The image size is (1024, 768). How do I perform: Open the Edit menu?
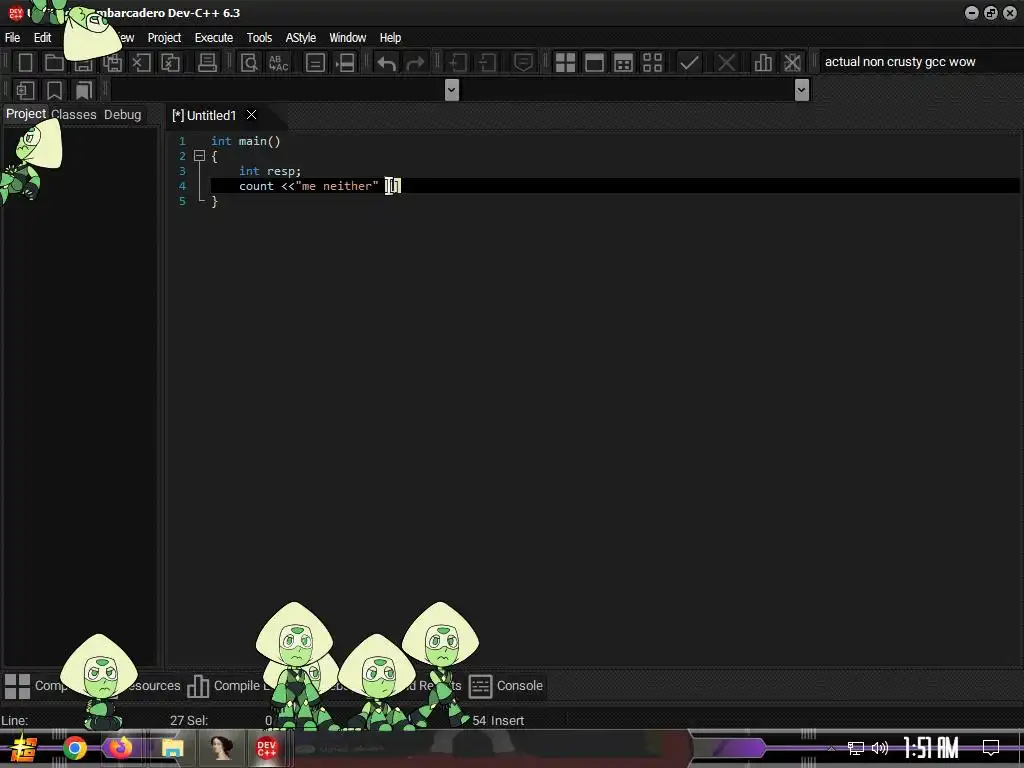42,38
